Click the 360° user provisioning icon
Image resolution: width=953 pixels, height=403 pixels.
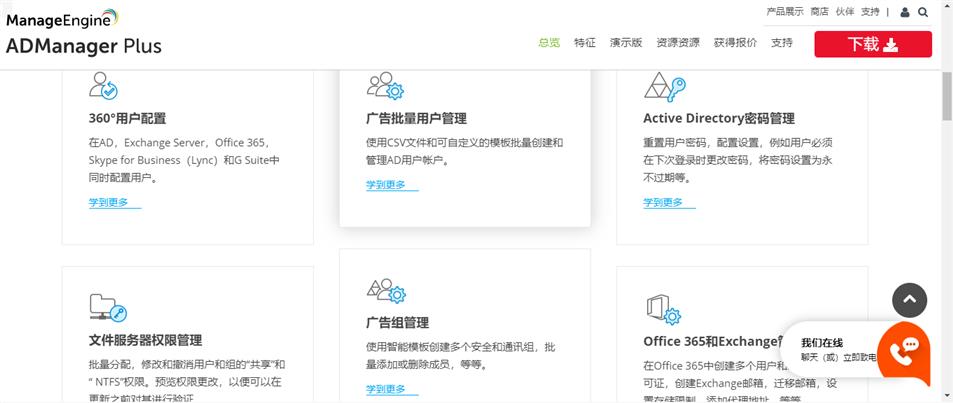(x=103, y=86)
